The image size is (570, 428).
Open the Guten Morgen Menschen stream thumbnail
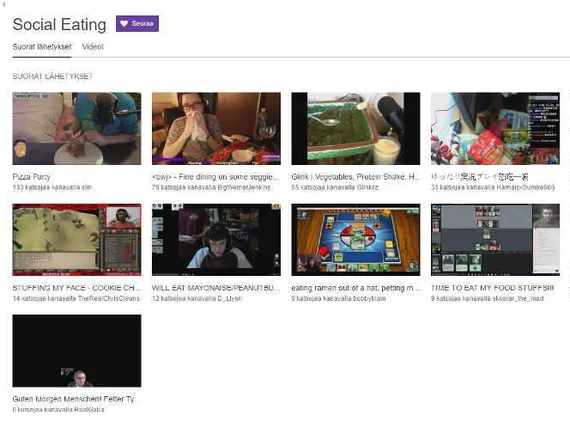pos(77,351)
